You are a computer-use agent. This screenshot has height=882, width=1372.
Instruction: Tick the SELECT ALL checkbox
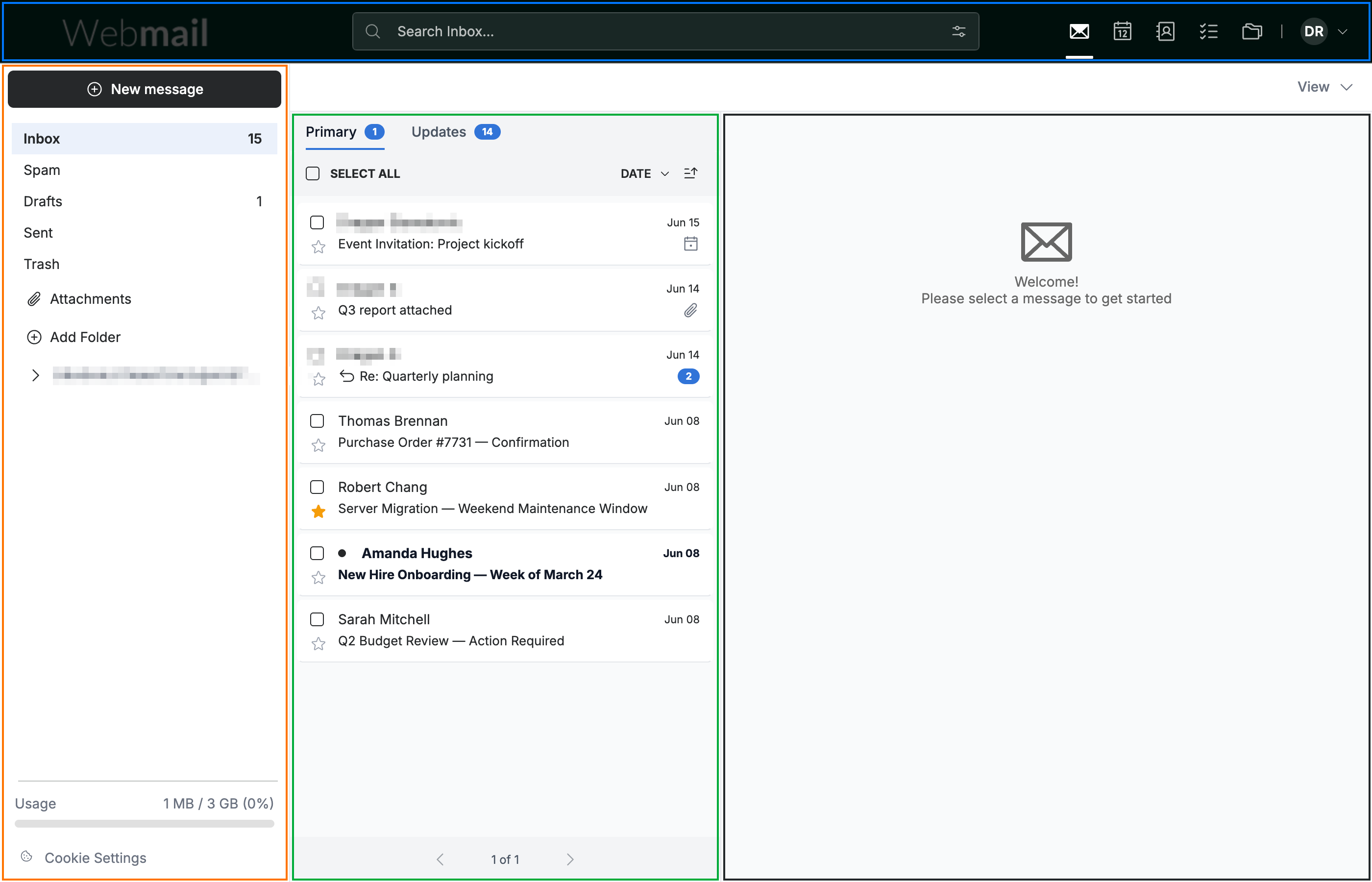coord(313,173)
